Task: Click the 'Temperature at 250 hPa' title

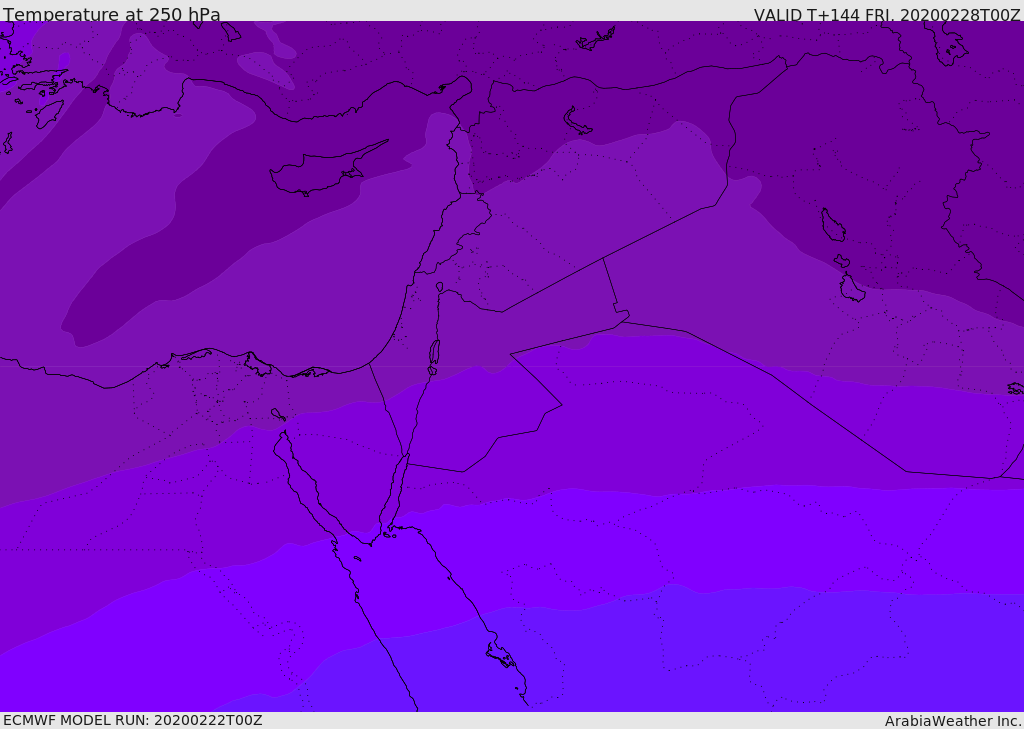Action: pos(112,14)
